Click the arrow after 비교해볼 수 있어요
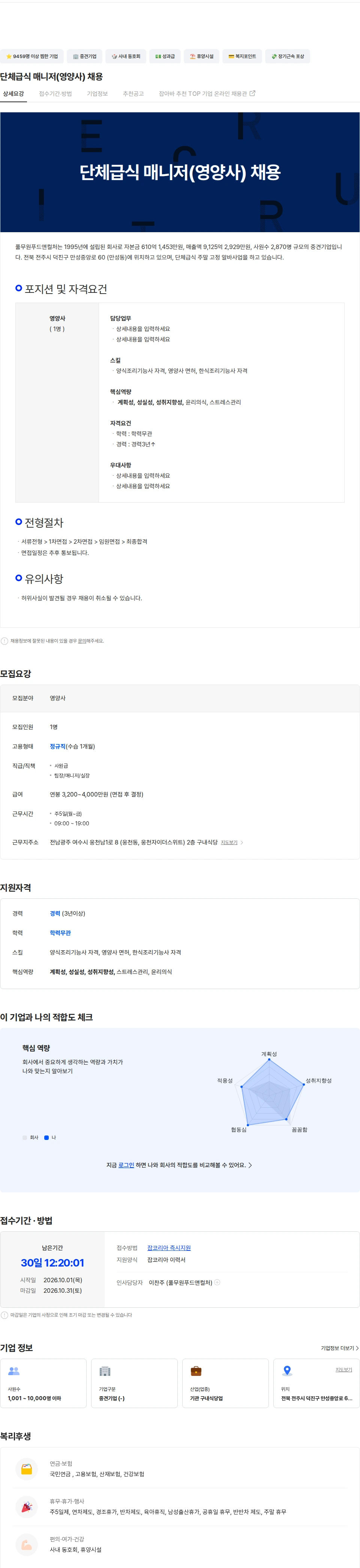360x1568 pixels. click(x=250, y=1165)
